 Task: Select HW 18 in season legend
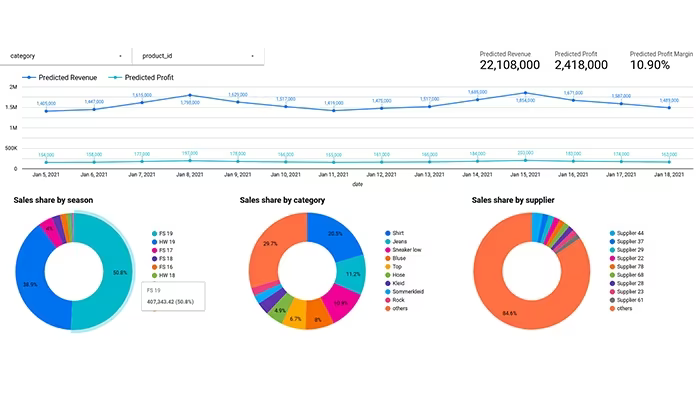click(163, 275)
